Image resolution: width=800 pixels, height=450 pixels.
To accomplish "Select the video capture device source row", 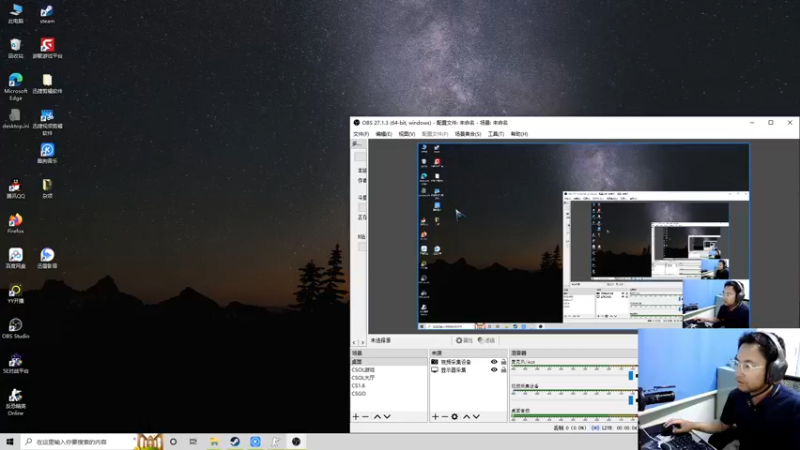I will pyautogui.click(x=469, y=362).
